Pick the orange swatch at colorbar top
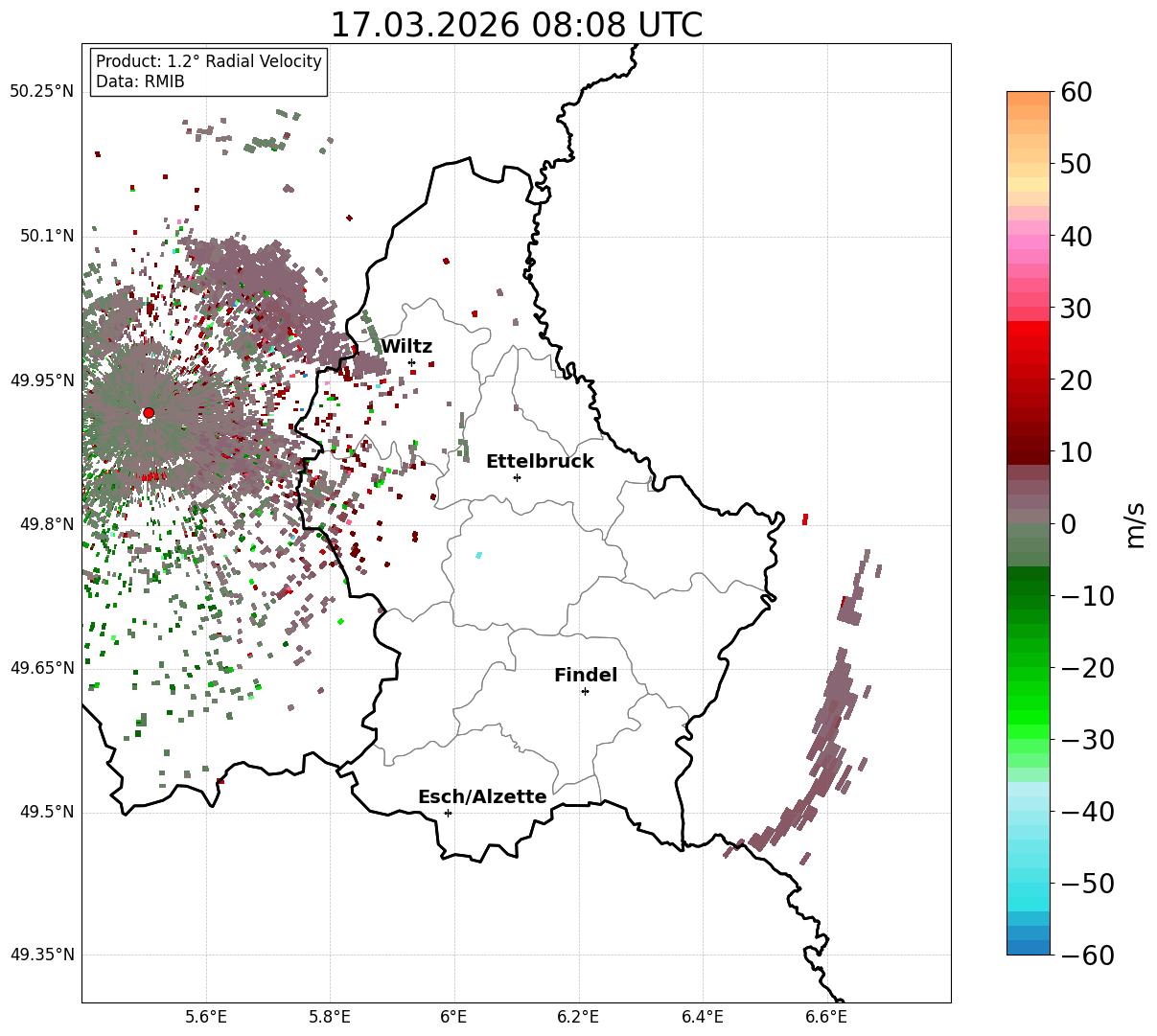The height and width of the screenshot is (1036, 1157). [x=1029, y=99]
